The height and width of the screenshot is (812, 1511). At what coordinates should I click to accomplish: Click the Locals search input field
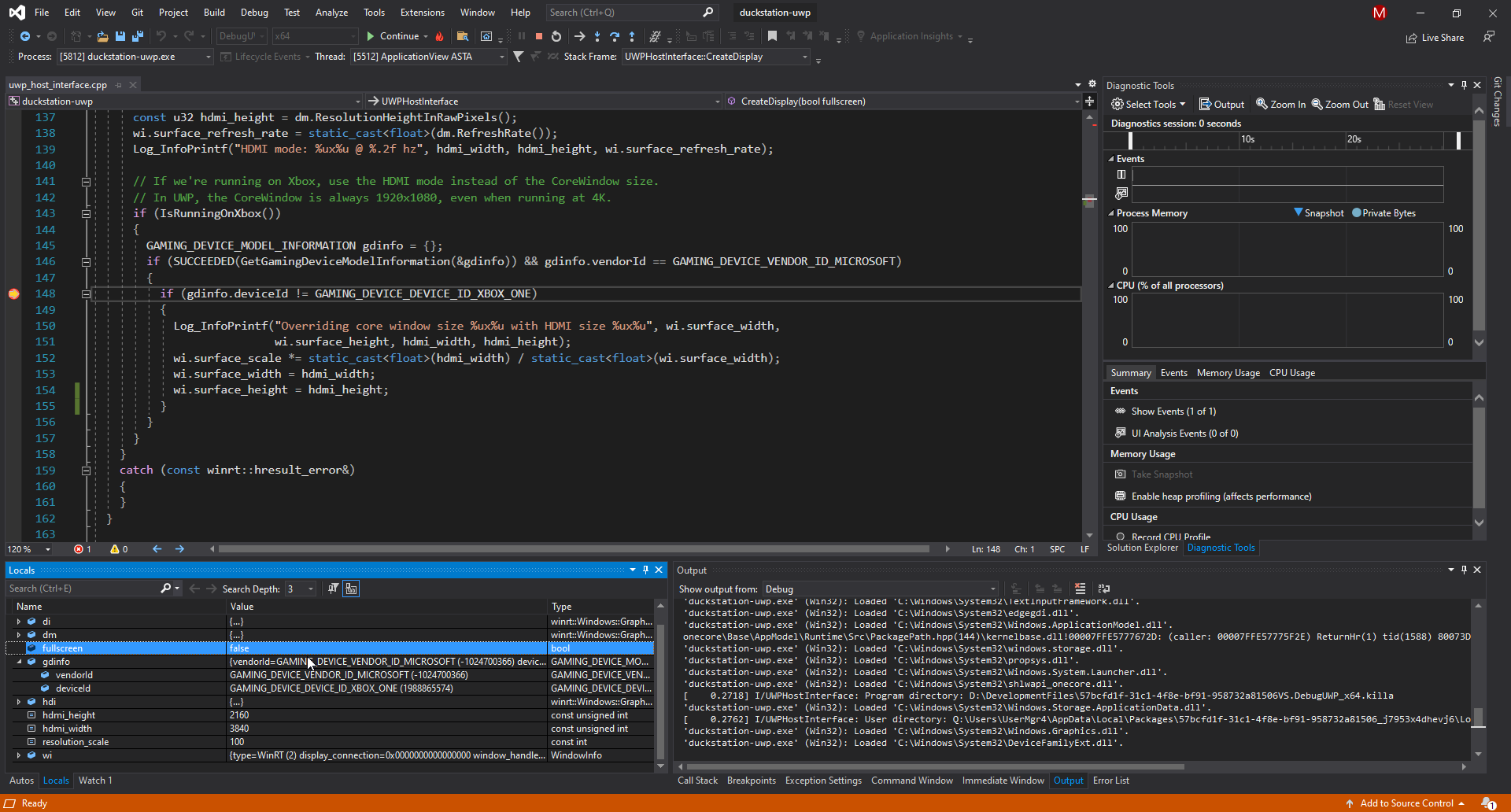83,589
